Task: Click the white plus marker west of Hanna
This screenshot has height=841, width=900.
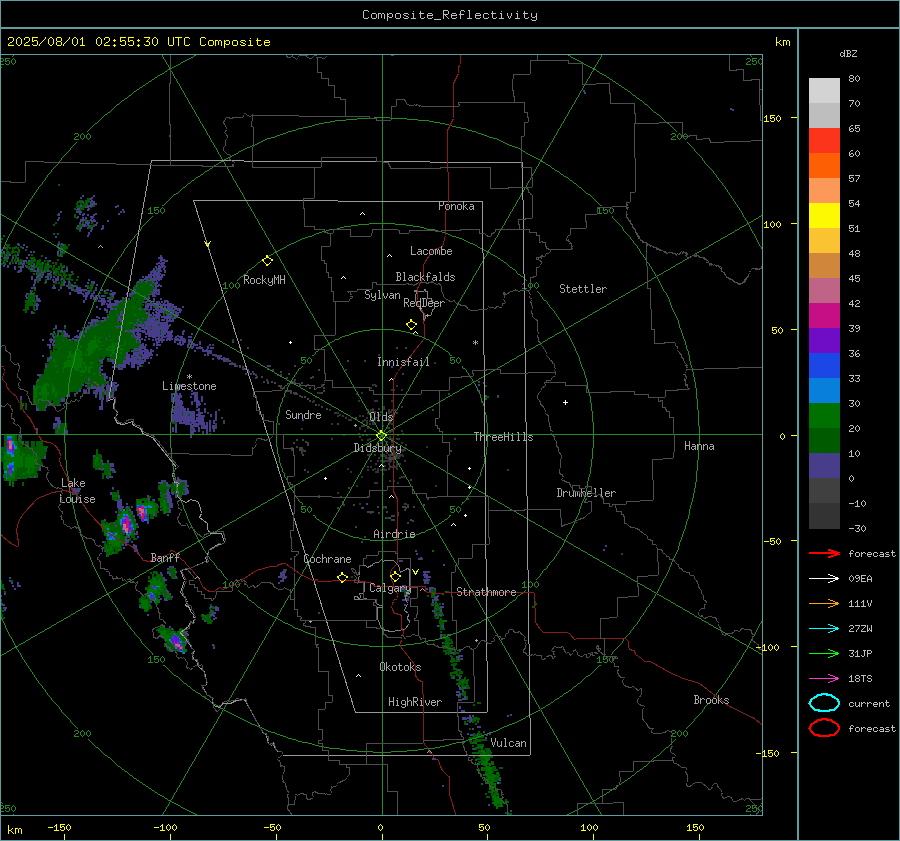Action: (x=565, y=402)
